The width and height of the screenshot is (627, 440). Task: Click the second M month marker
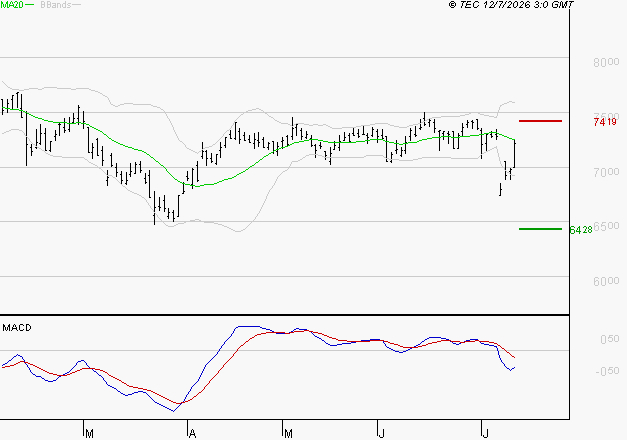tap(288, 434)
